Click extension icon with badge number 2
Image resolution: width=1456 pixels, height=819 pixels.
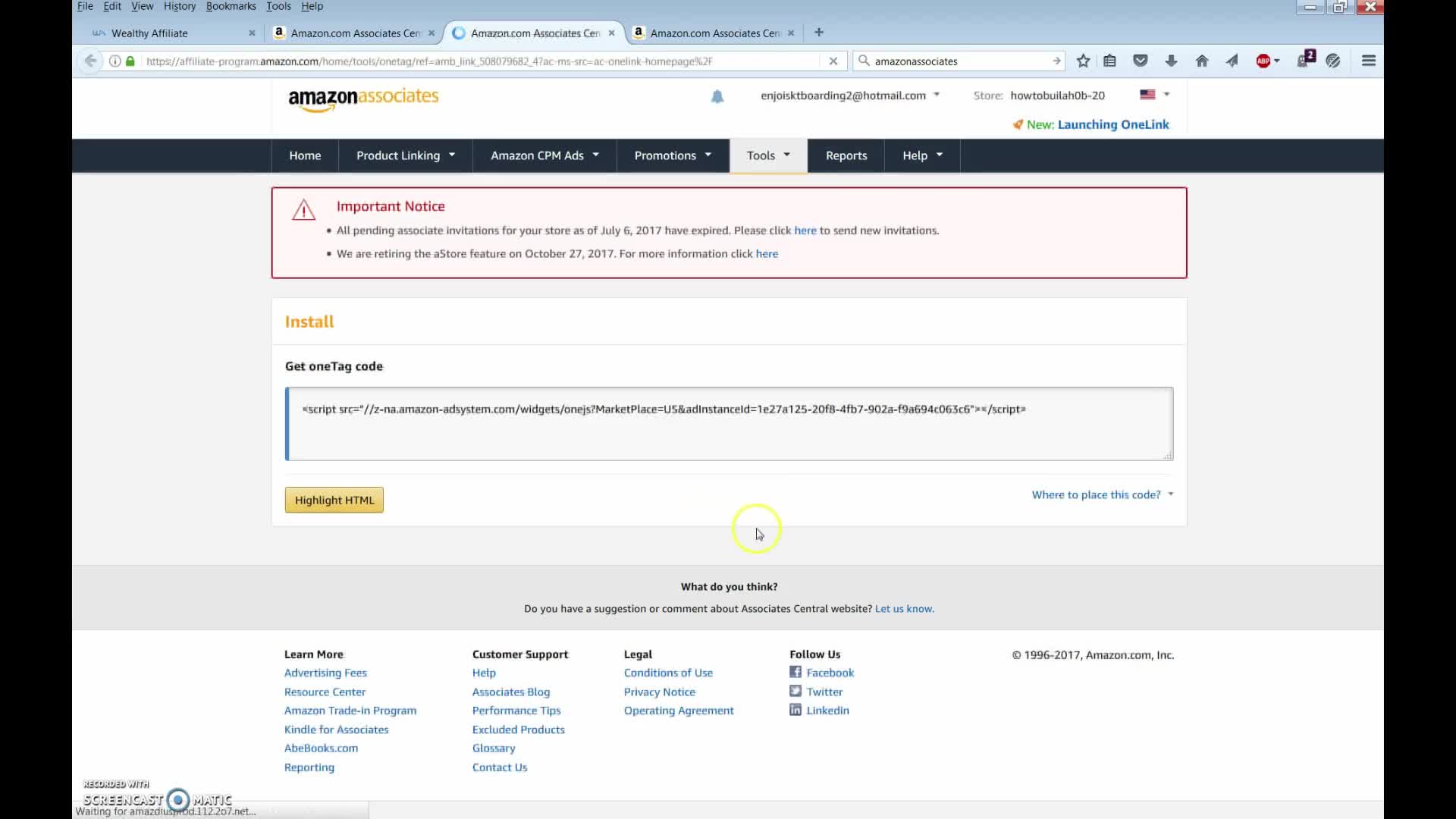1306,59
